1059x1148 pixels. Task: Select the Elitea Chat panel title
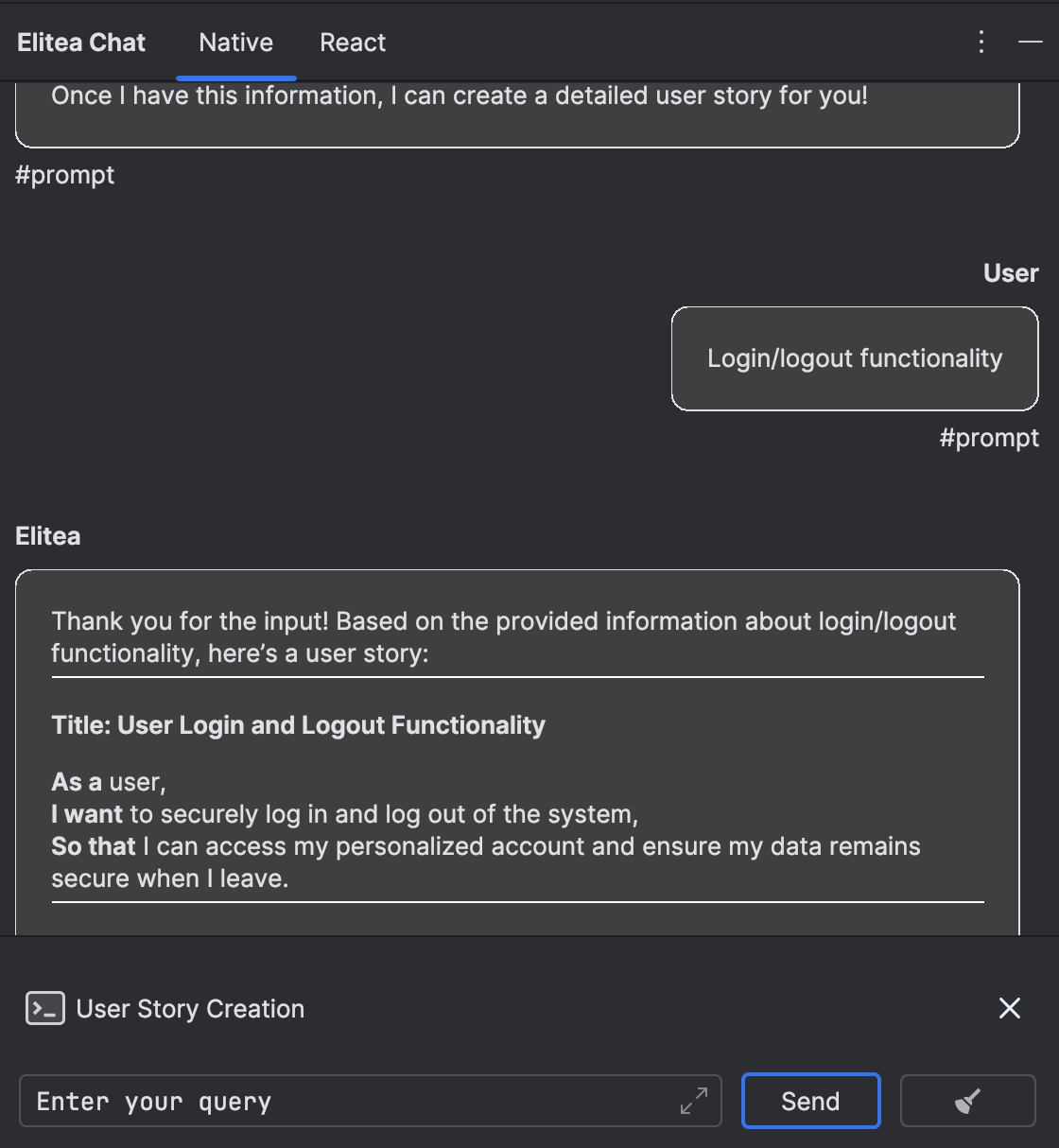click(x=81, y=43)
